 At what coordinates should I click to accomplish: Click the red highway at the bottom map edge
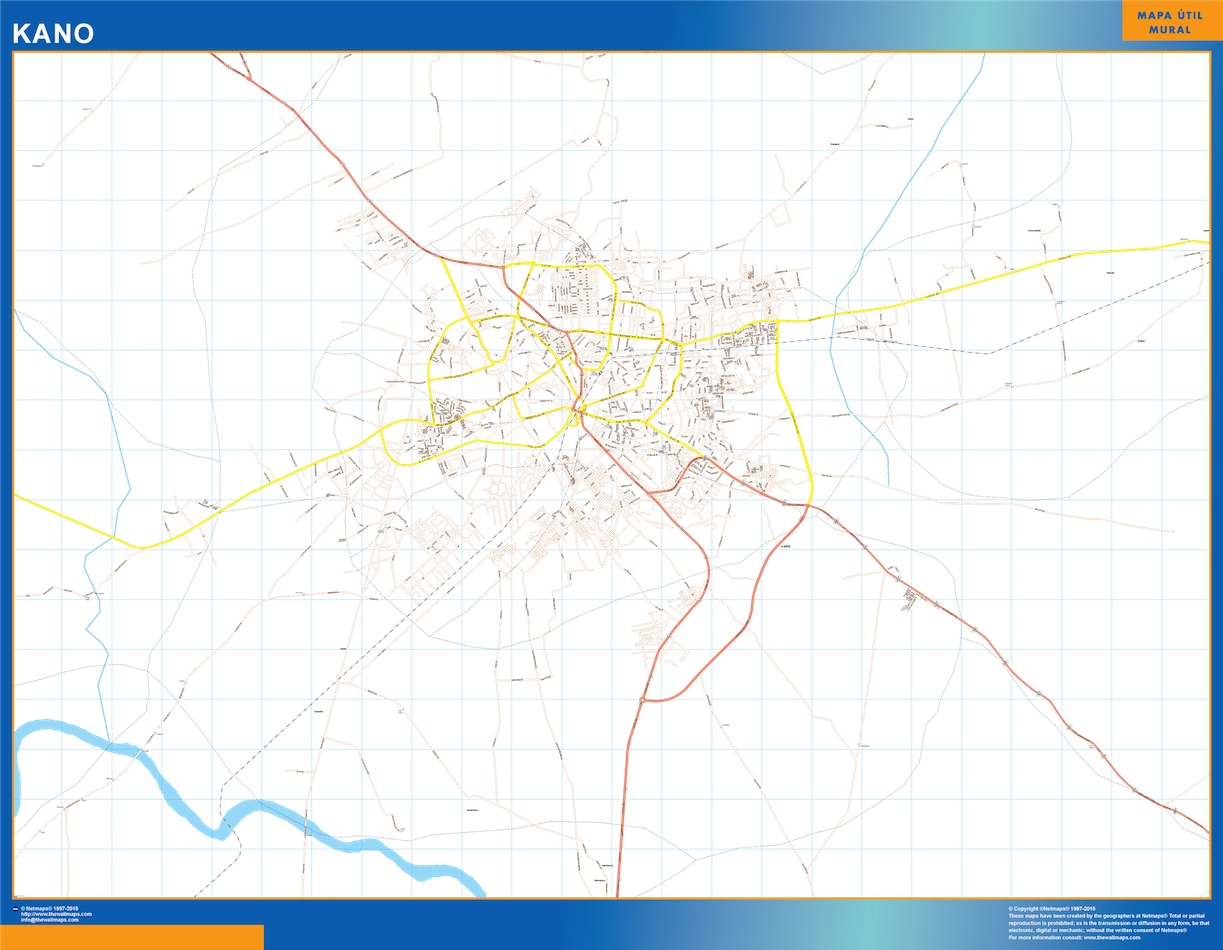point(619,880)
